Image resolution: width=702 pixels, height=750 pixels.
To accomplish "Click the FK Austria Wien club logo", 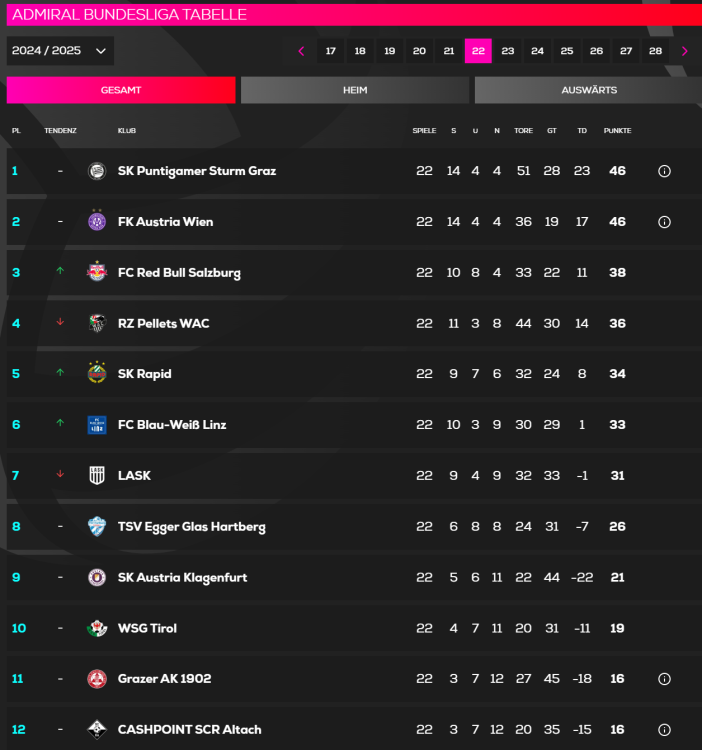I will [97, 222].
